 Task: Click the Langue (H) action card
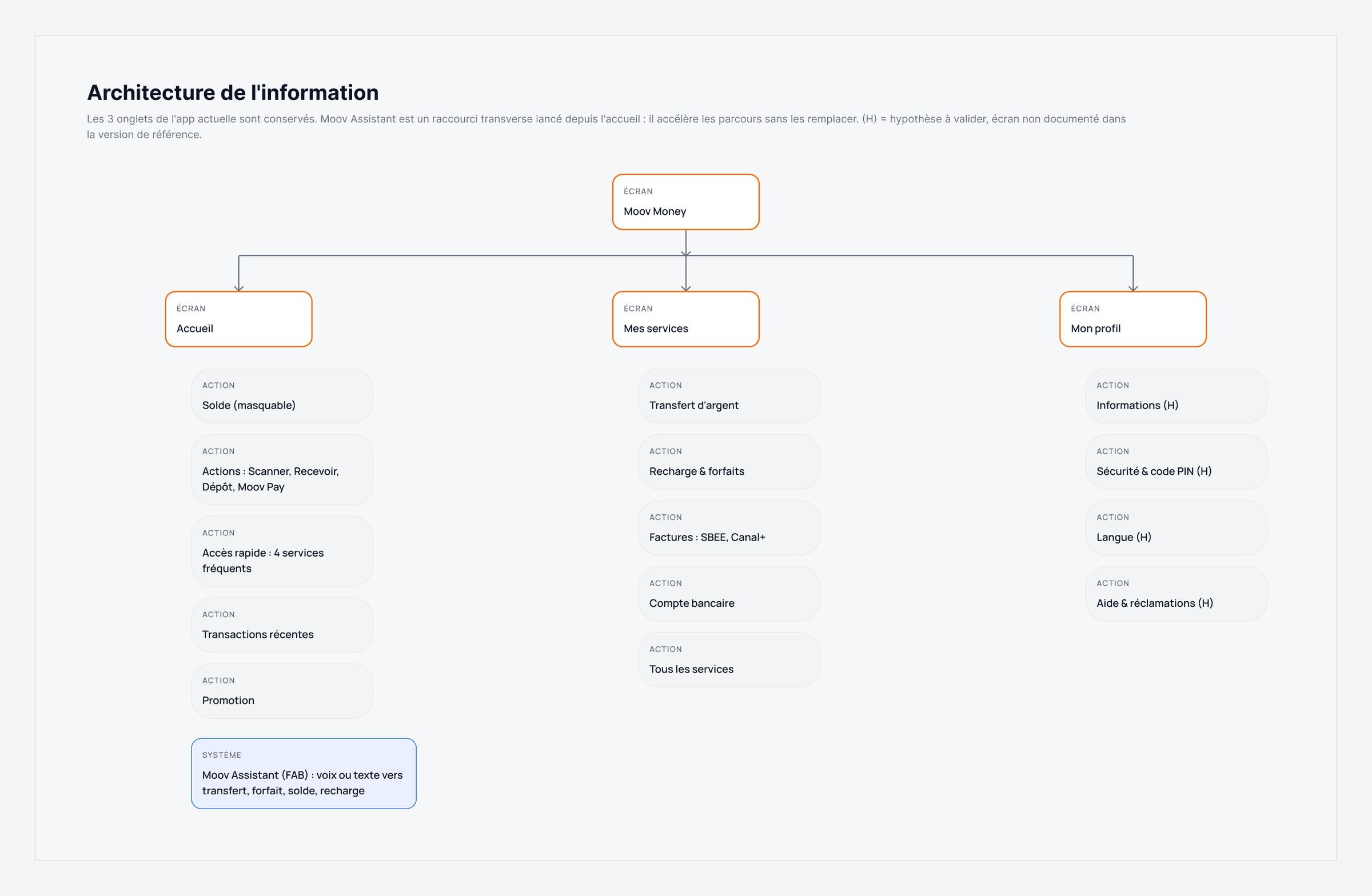point(1176,528)
